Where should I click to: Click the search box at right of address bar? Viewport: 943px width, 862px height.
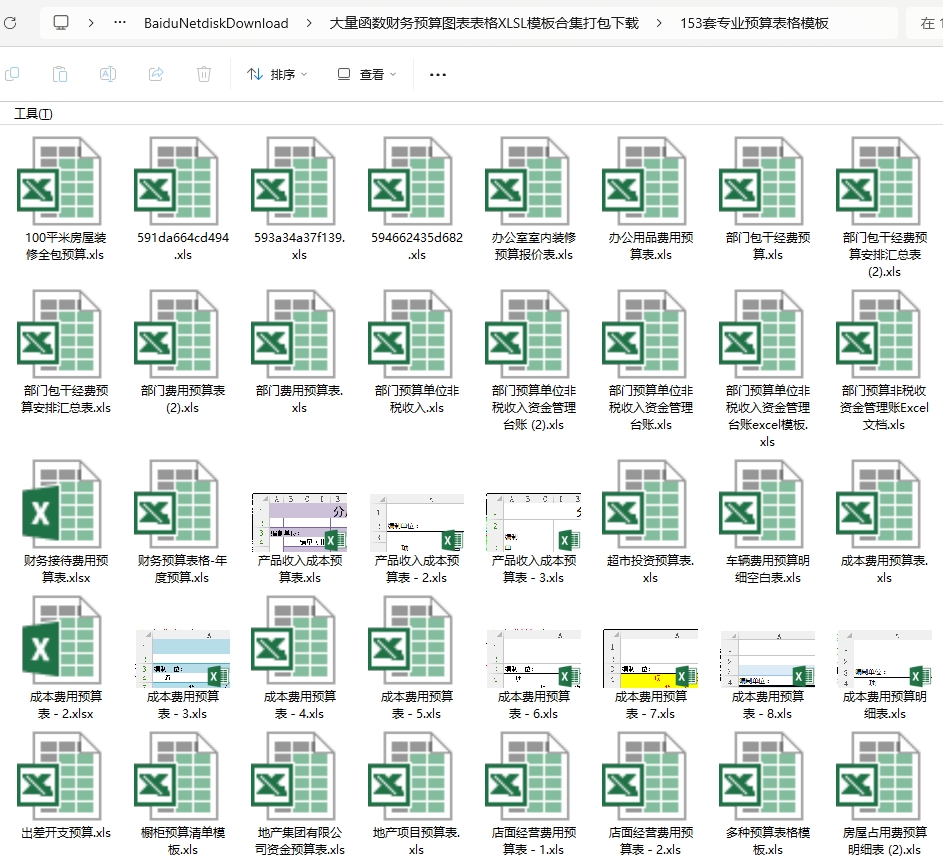(x=925, y=22)
